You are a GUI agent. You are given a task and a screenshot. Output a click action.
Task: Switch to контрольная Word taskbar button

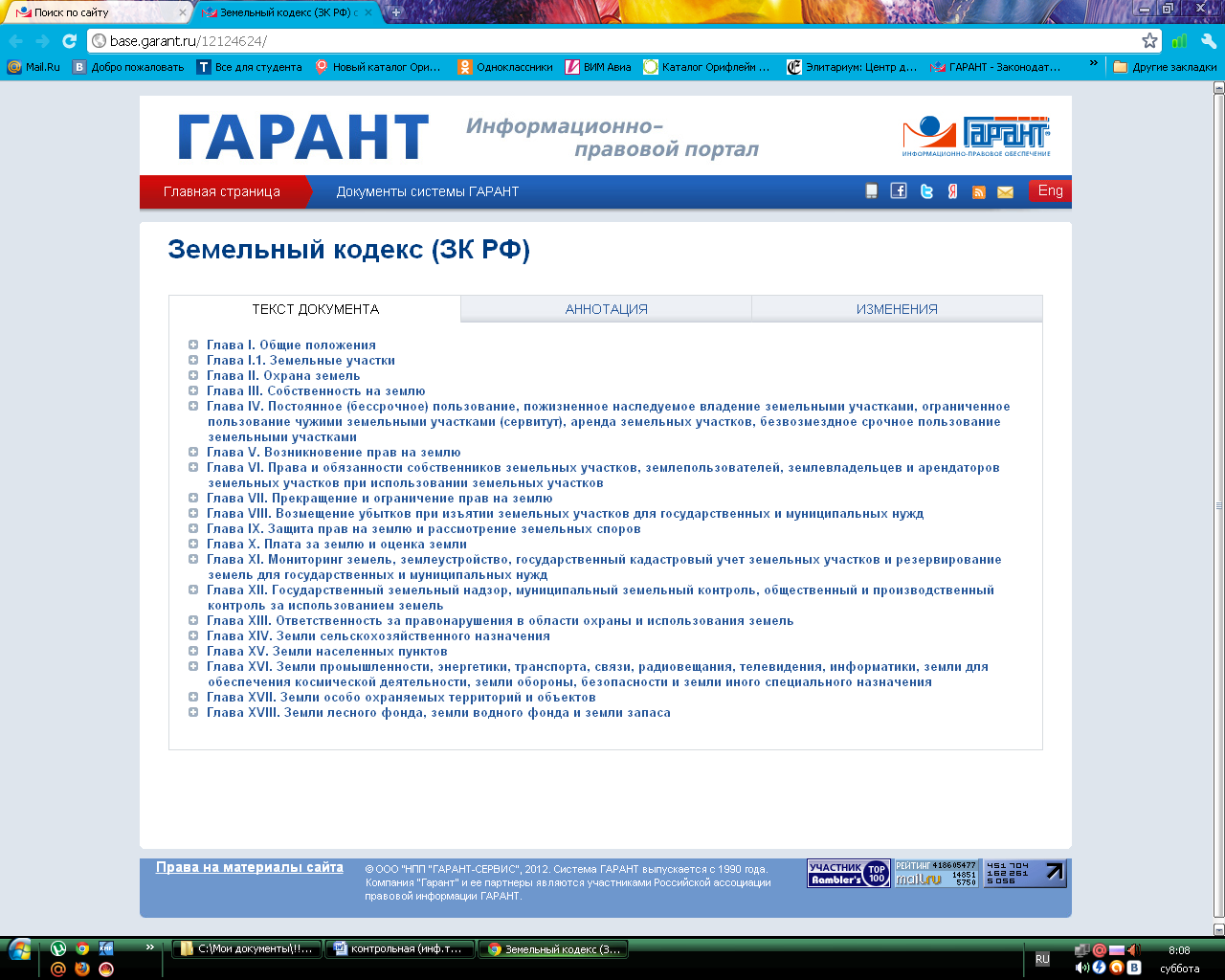tap(400, 948)
